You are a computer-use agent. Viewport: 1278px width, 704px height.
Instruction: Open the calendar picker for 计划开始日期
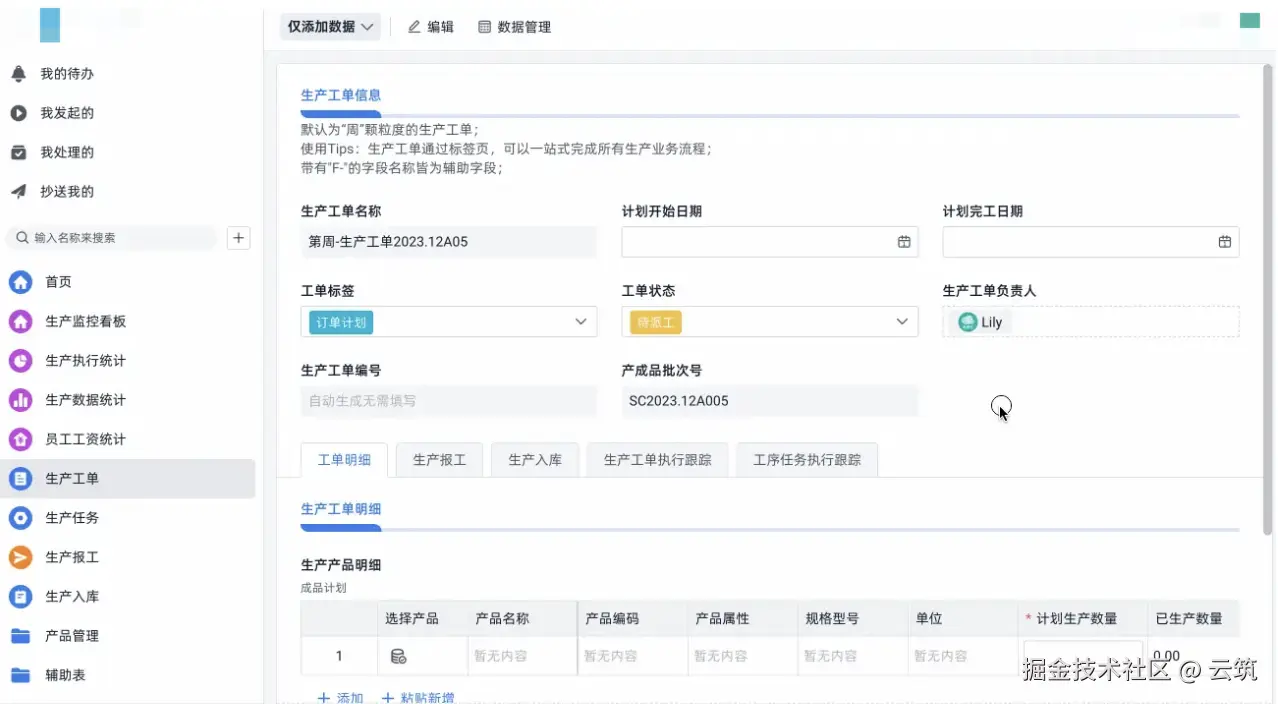click(903, 241)
